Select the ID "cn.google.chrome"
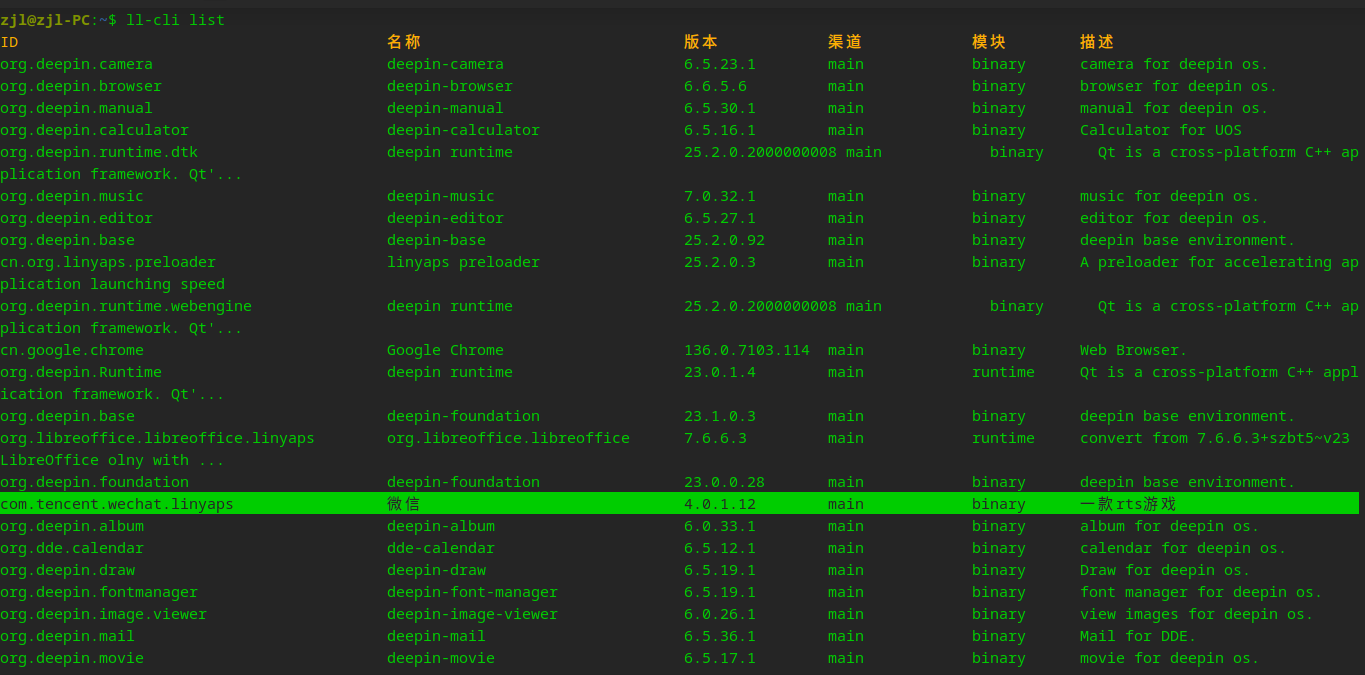 (72, 350)
